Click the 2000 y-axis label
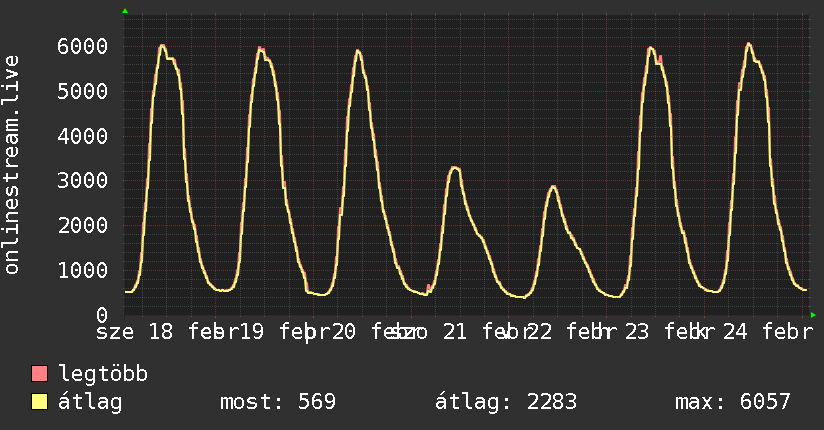This screenshot has width=824, height=430. [x=83, y=226]
